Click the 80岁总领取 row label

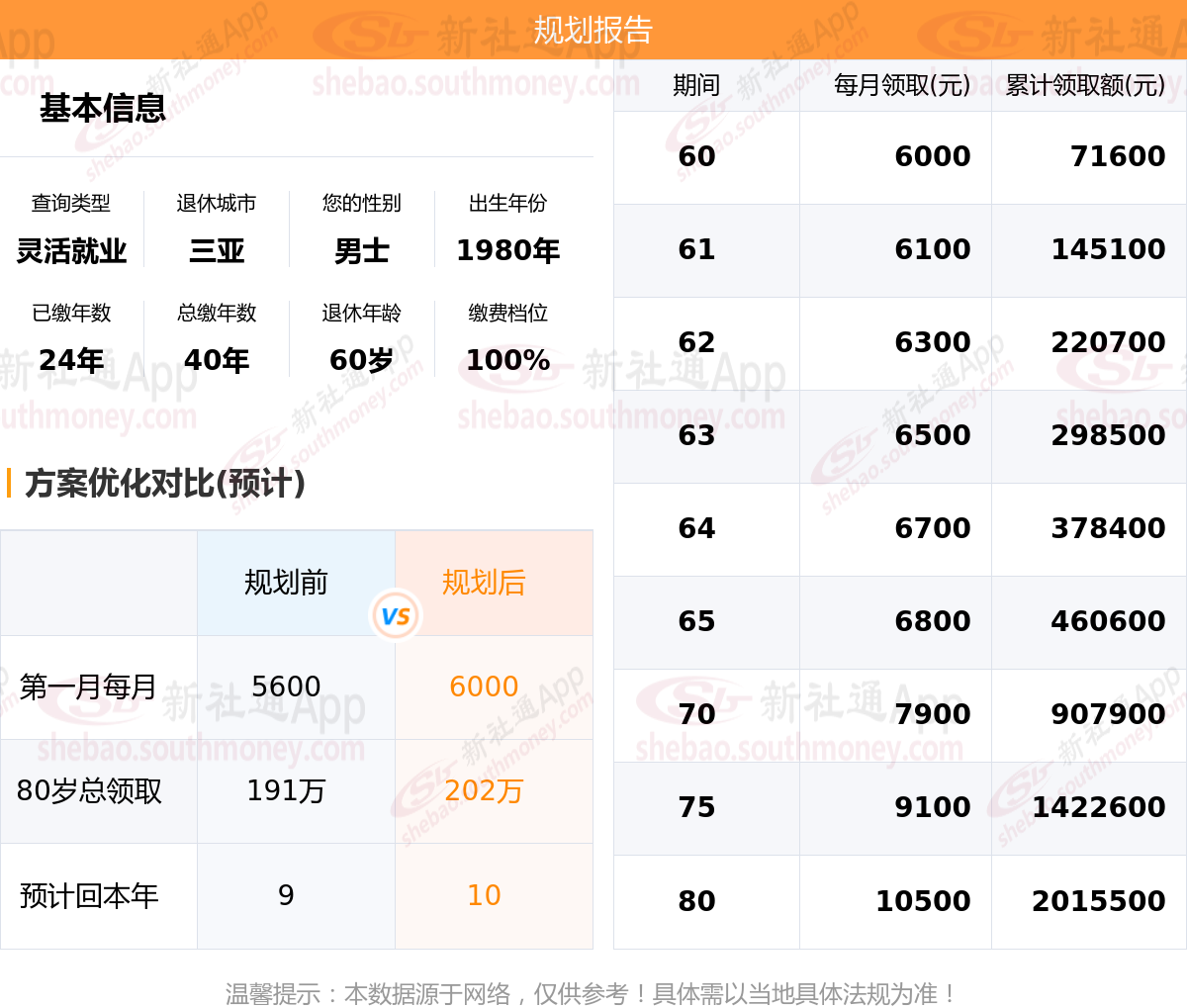89,791
